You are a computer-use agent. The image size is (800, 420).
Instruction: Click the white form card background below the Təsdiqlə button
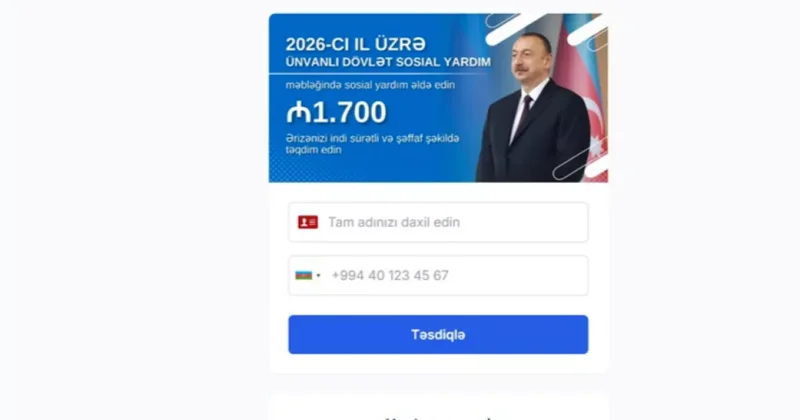[x=438, y=363]
